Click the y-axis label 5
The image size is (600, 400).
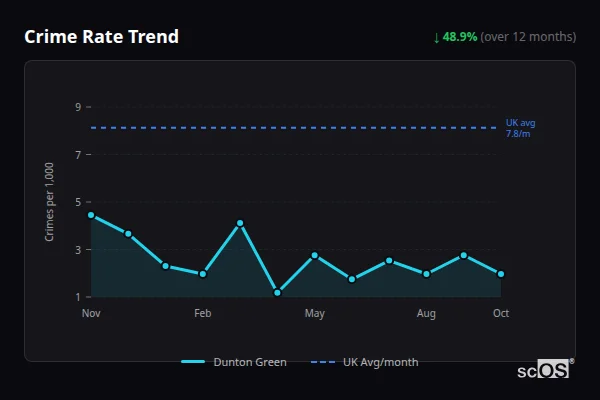(x=78, y=202)
